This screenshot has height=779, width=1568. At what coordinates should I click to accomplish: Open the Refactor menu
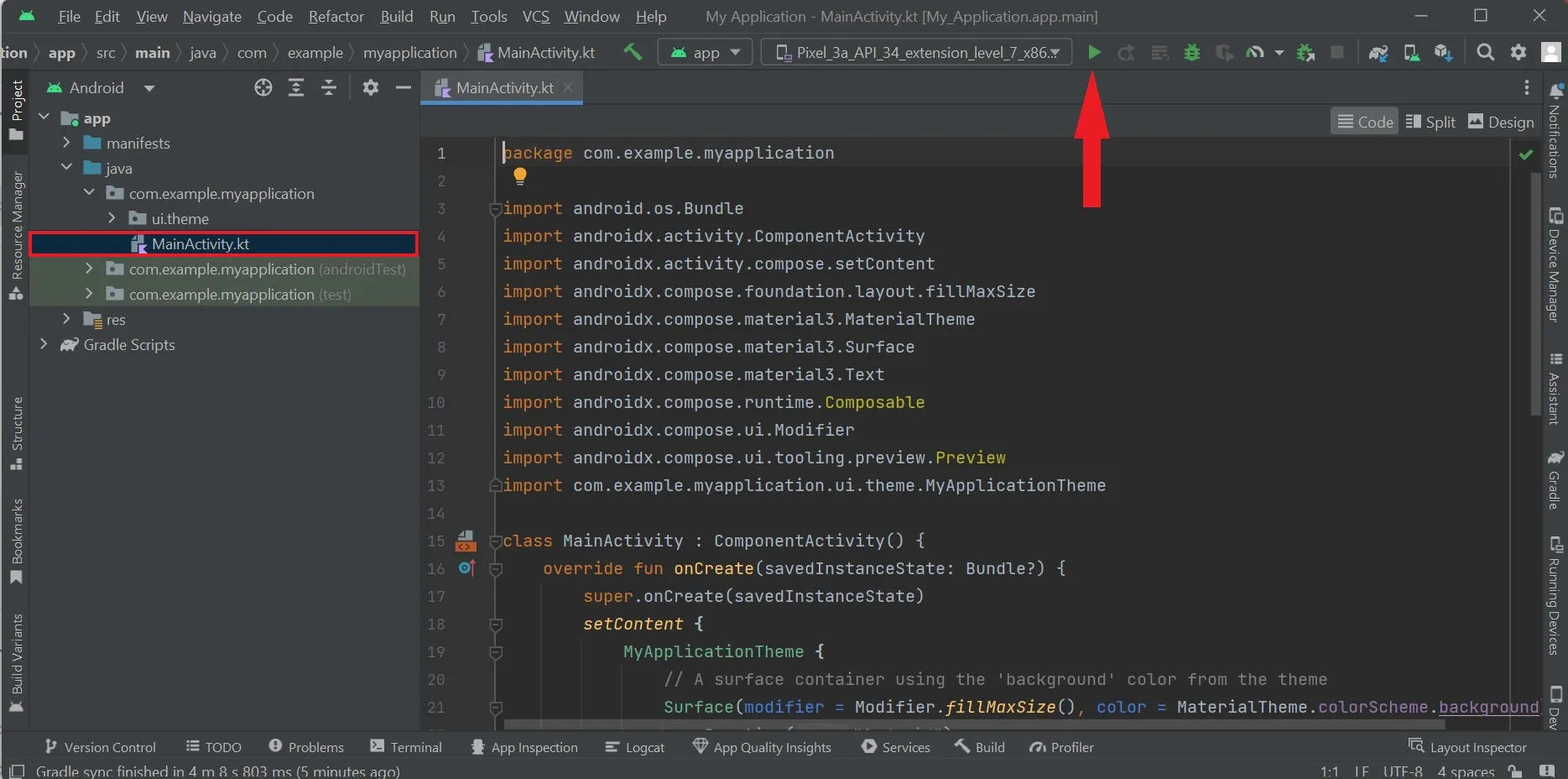pos(336,16)
